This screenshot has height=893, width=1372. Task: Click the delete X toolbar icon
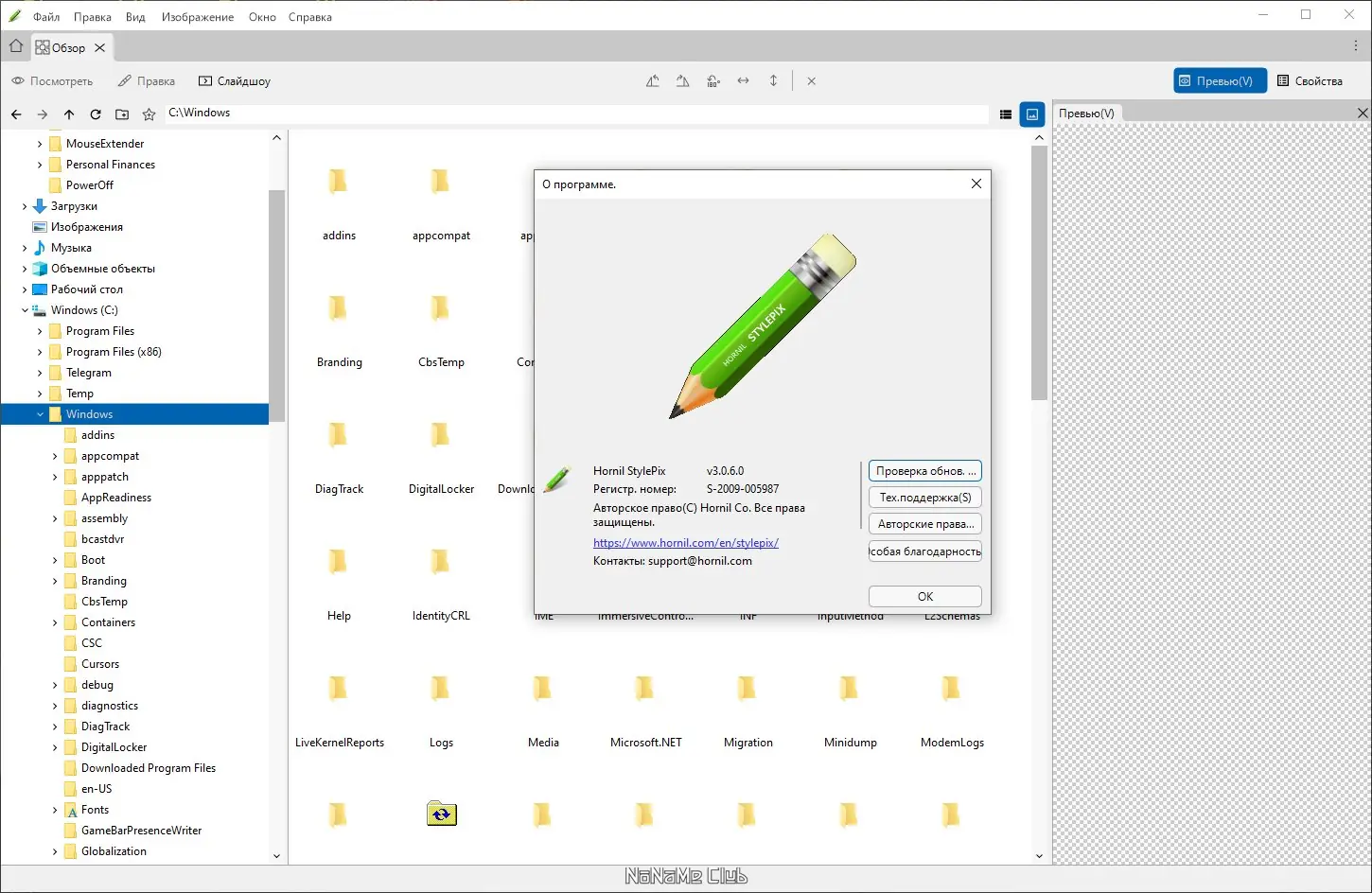point(812,81)
